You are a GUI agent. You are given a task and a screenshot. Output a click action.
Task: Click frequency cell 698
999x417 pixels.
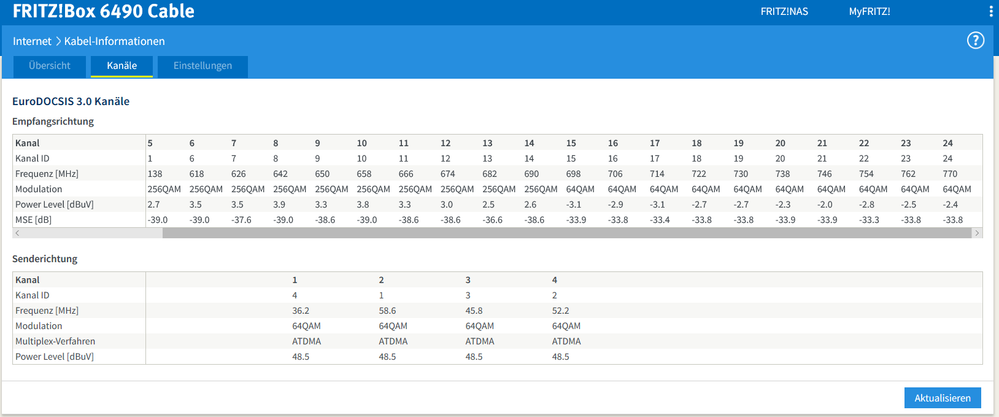pyautogui.click(x=573, y=174)
